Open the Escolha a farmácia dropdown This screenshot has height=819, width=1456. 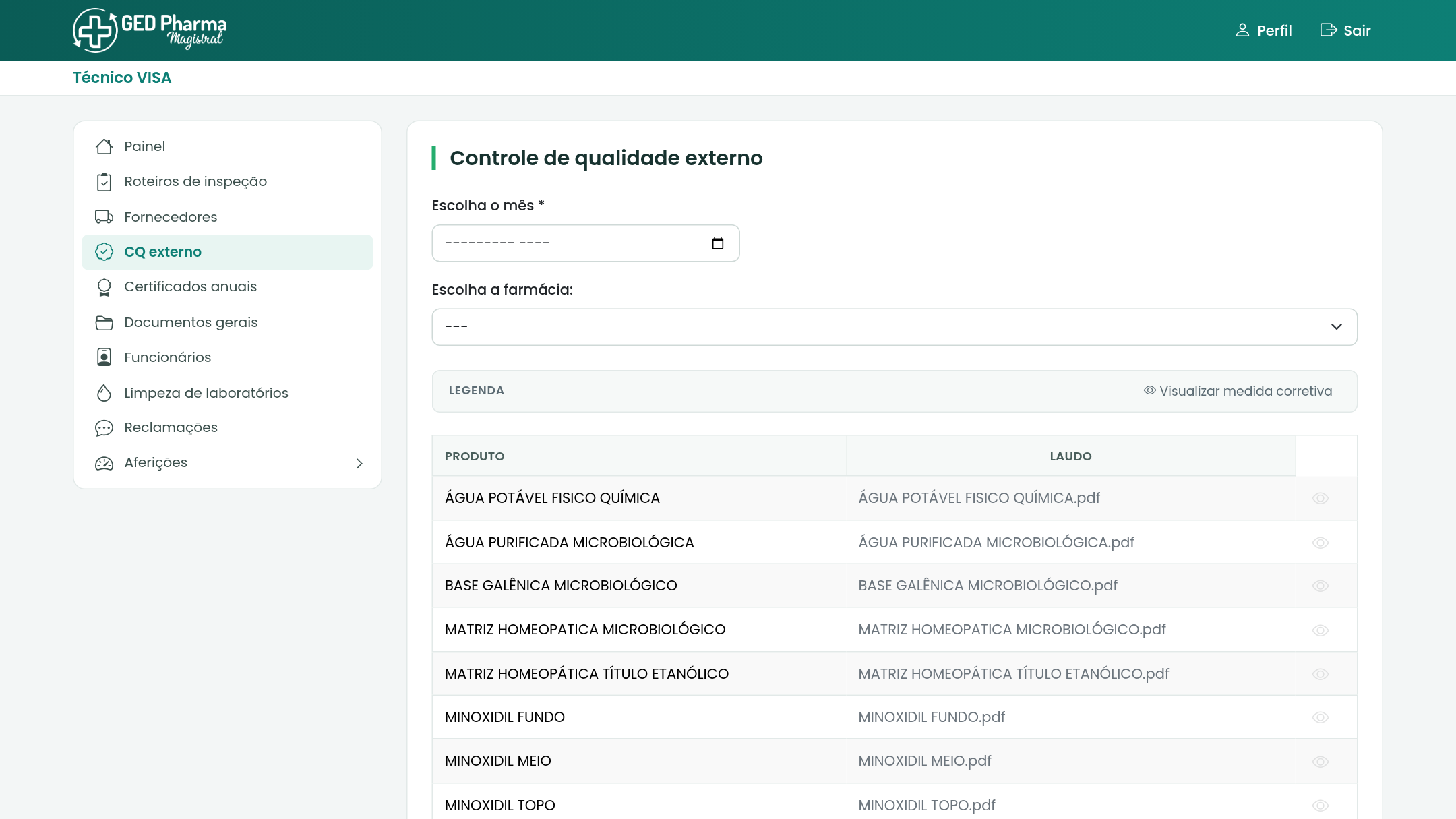[894, 327]
